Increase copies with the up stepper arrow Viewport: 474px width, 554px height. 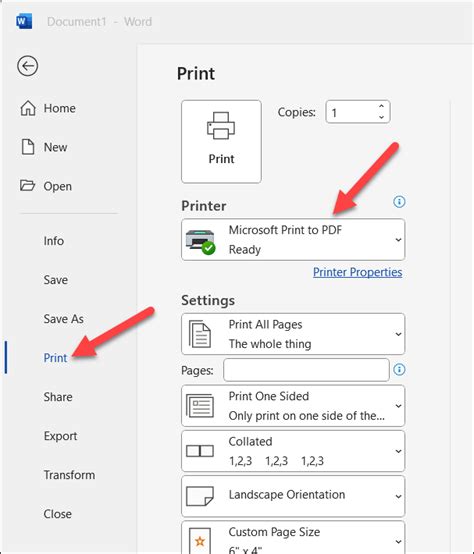coord(381,106)
